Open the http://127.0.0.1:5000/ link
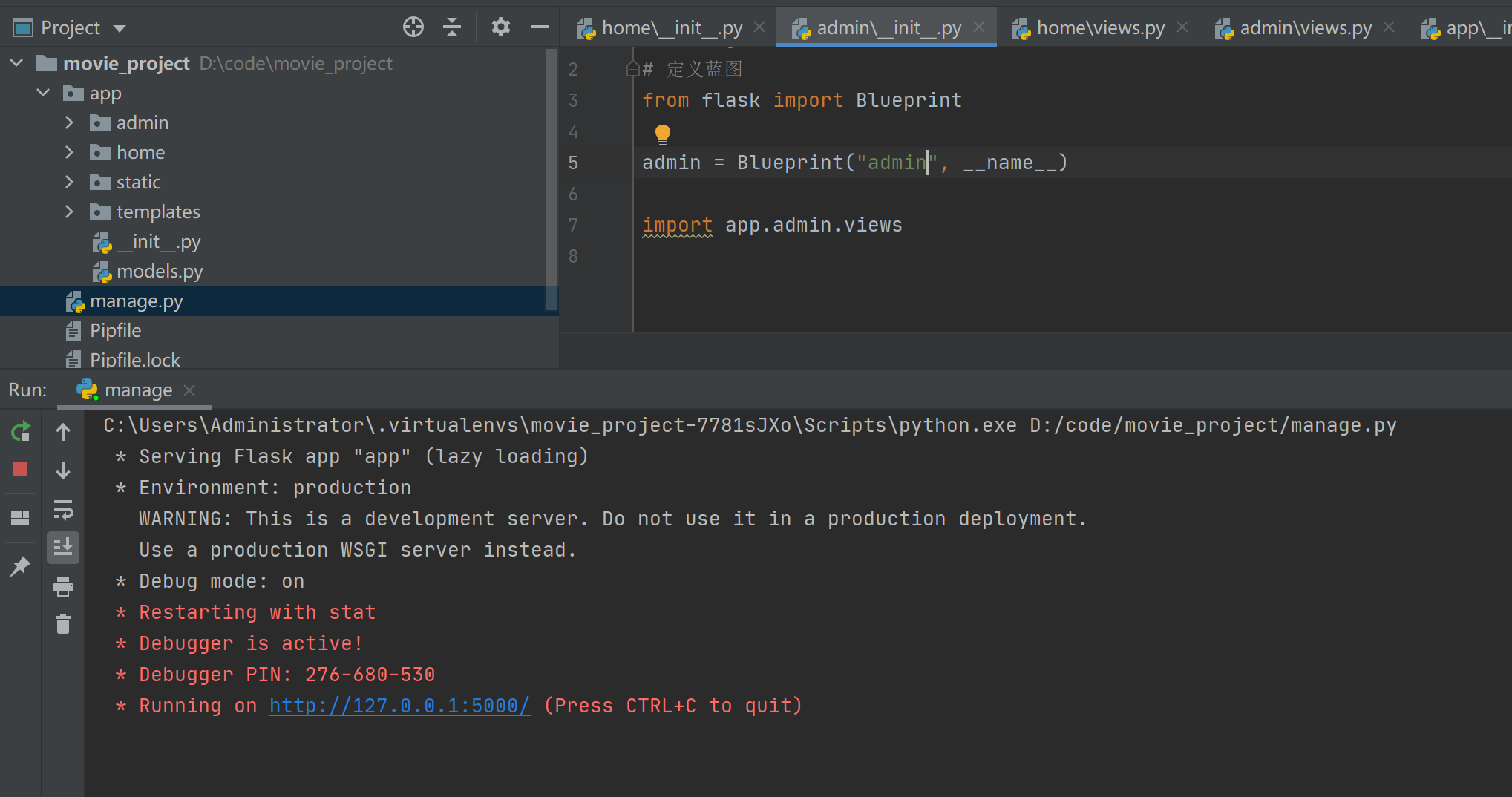The width and height of the screenshot is (1512, 797). (x=400, y=706)
